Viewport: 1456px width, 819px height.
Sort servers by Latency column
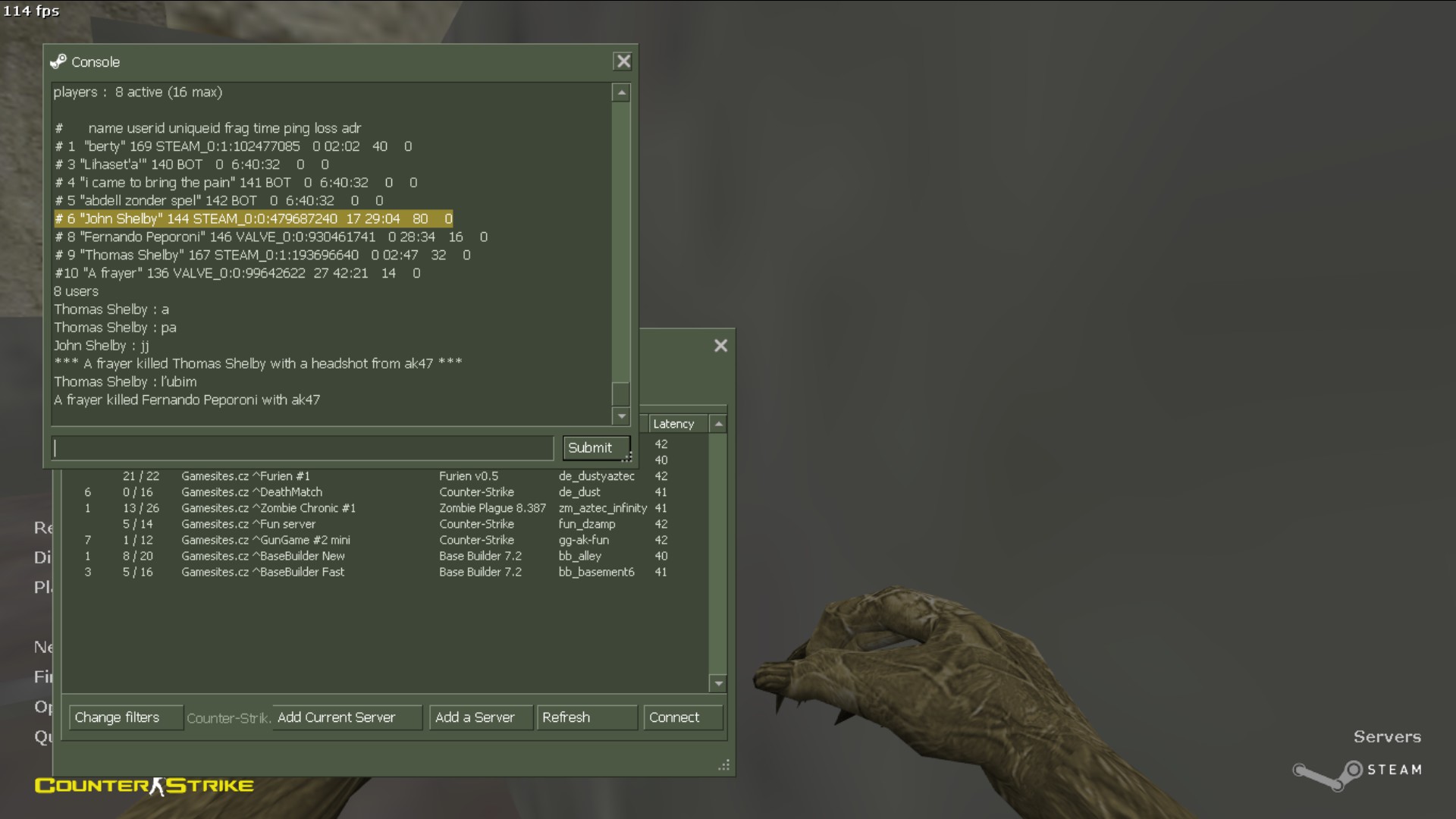[678, 424]
